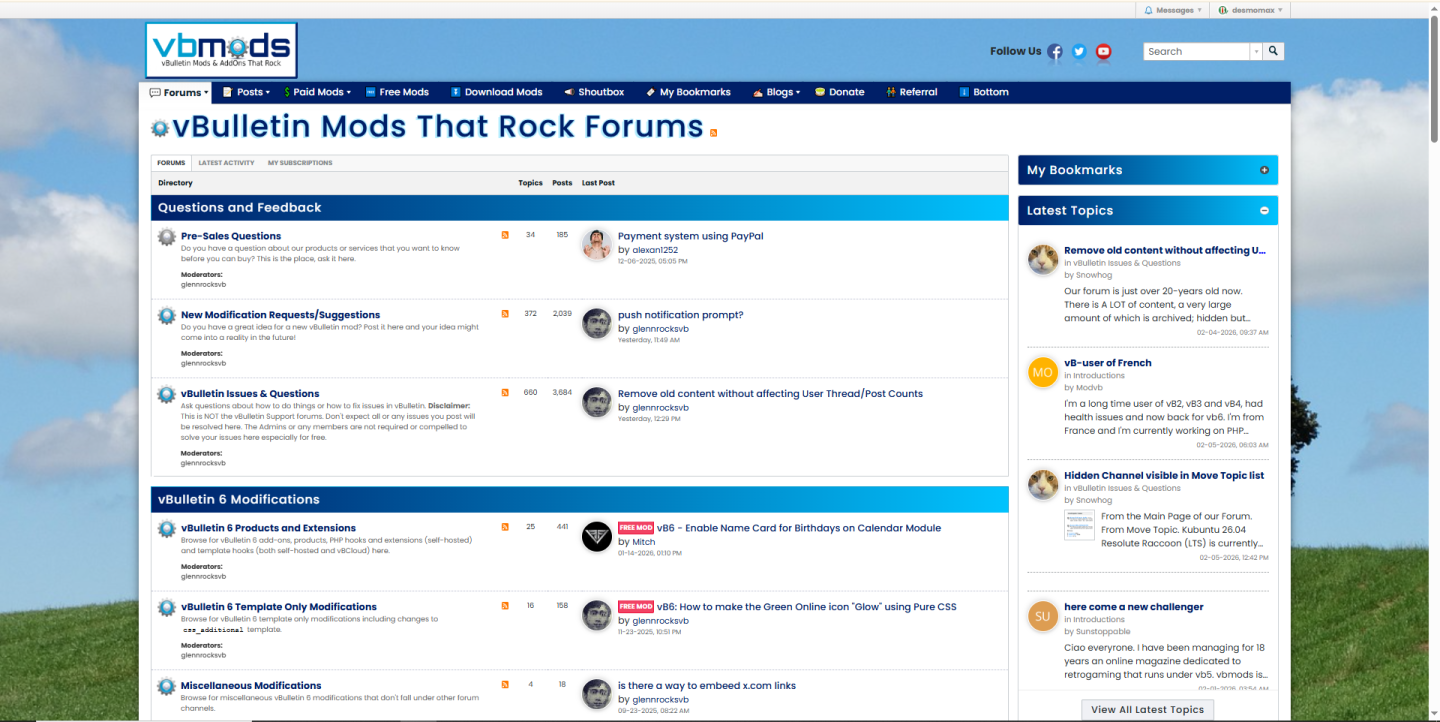Open sidebar topic 'Hidden Channel visible in Move Topic list'
The height and width of the screenshot is (722, 1440).
coord(1164,476)
